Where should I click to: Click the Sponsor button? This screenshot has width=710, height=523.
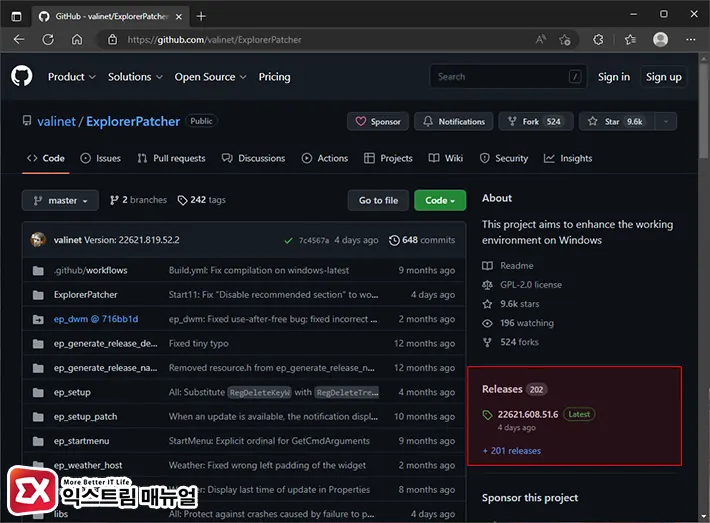(x=378, y=121)
